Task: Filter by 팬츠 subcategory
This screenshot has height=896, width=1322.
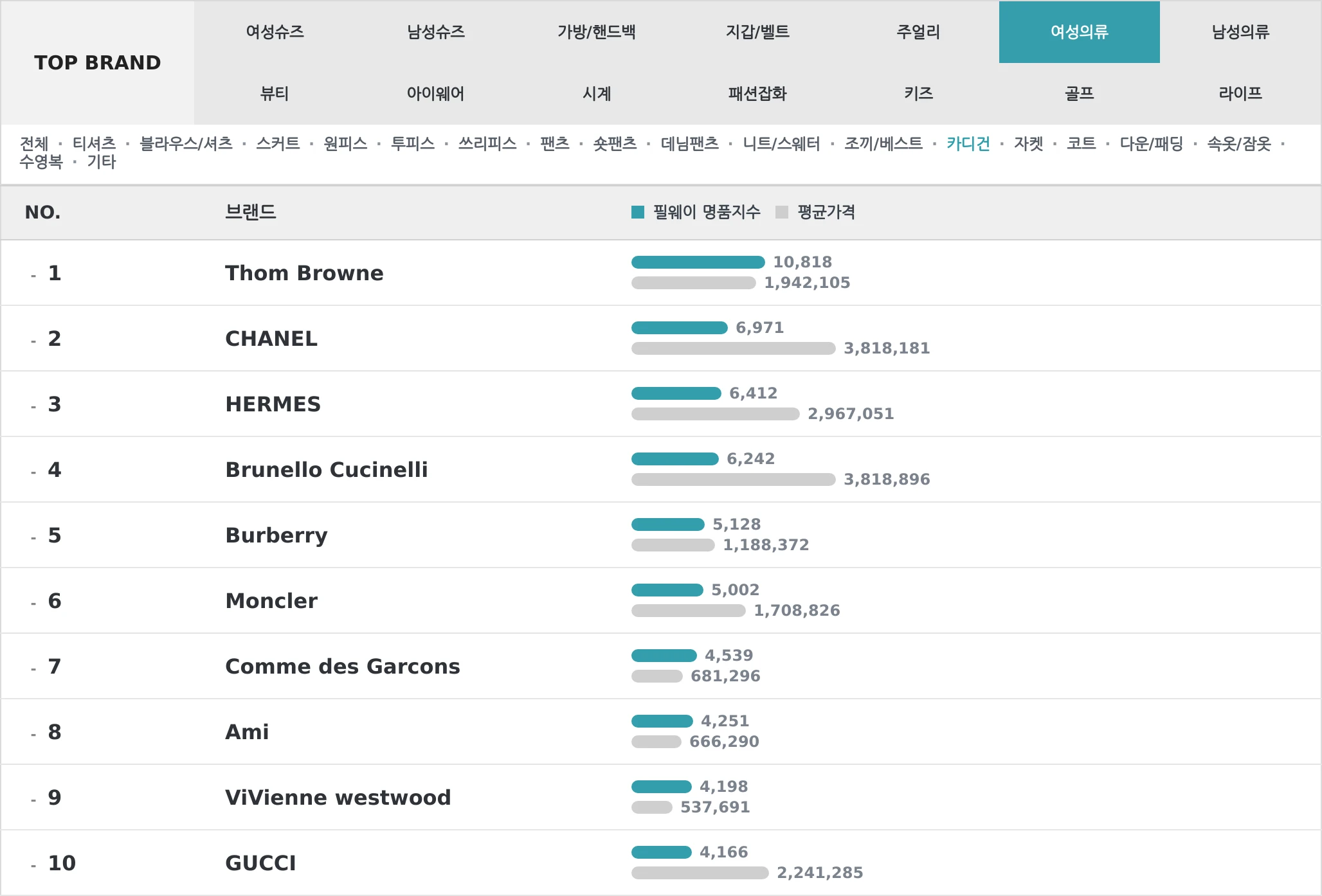Action: click(x=555, y=143)
